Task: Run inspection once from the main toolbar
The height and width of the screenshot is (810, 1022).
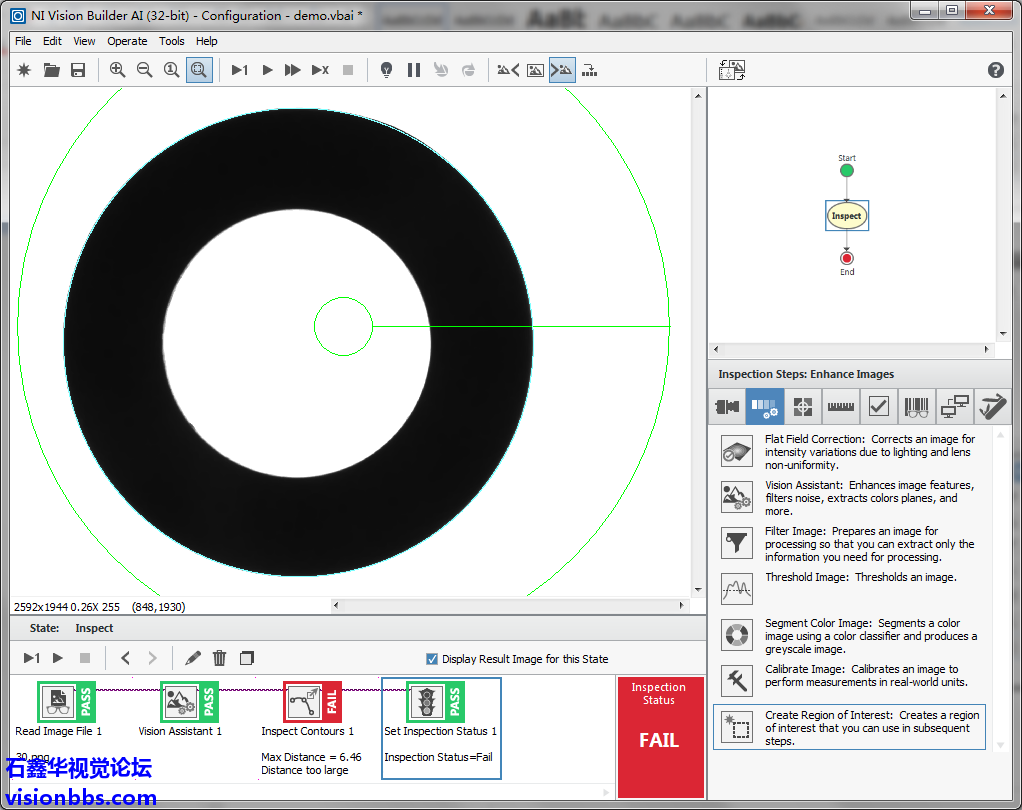Action: (x=239, y=70)
